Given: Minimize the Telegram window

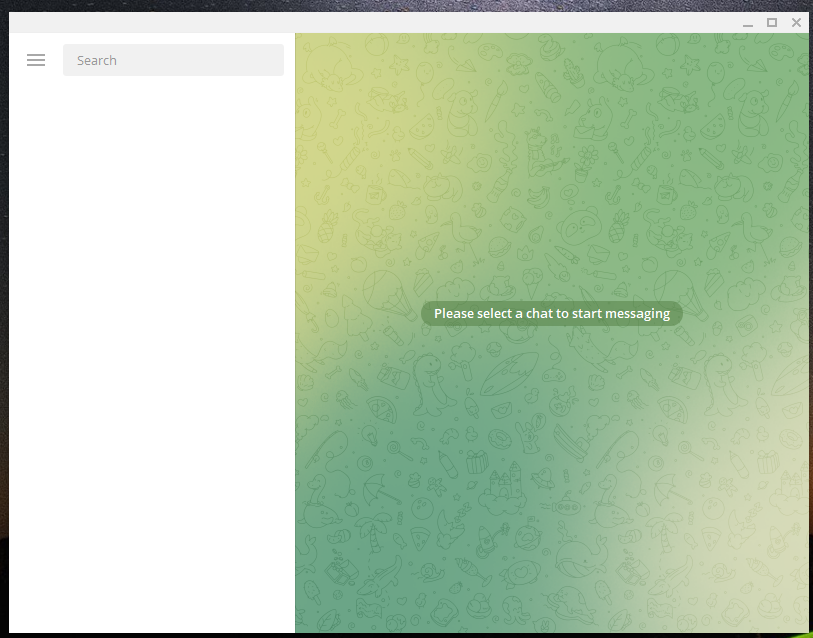Looking at the screenshot, I should (x=747, y=23).
